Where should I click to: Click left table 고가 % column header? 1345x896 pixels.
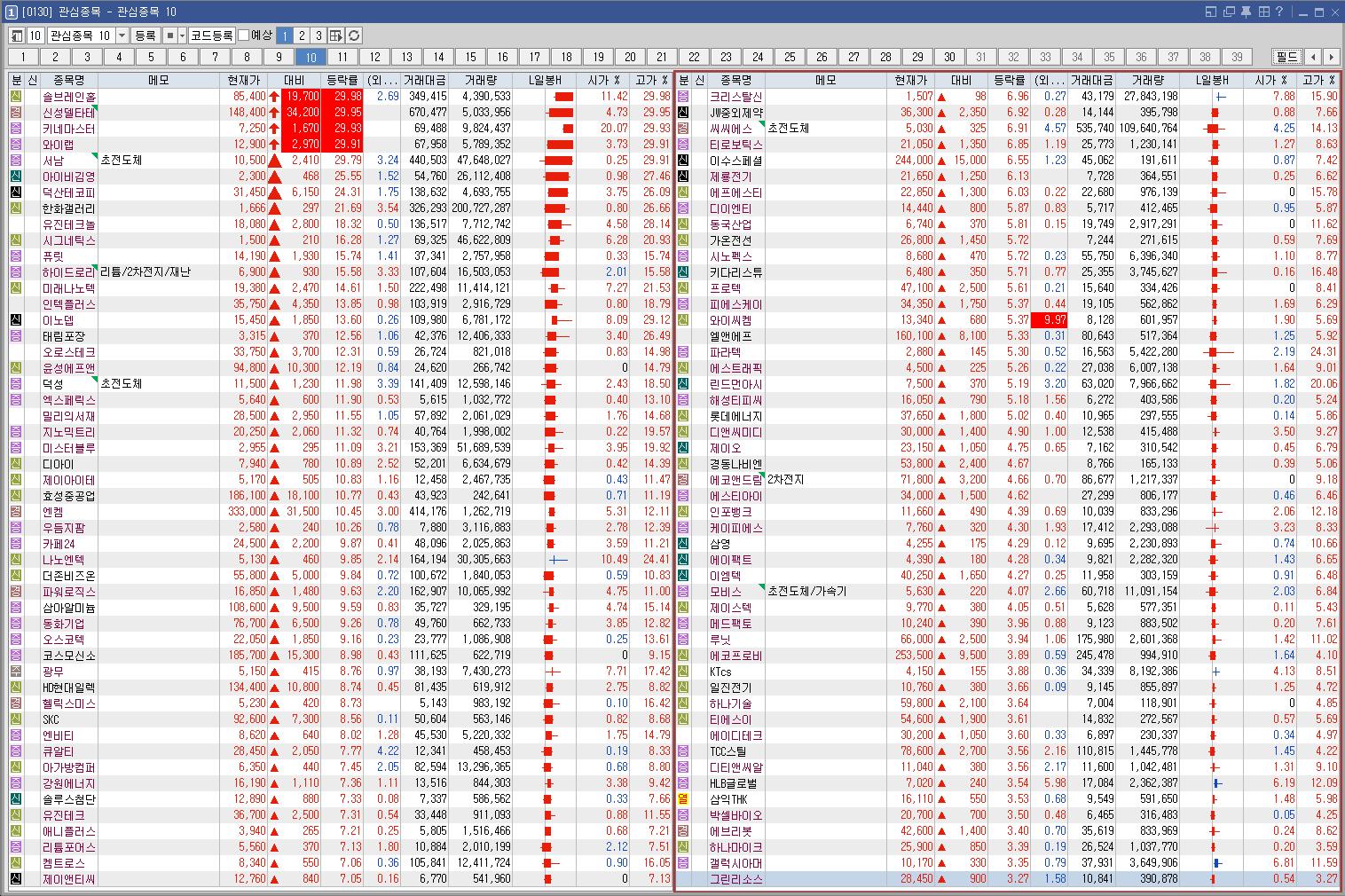coord(652,80)
